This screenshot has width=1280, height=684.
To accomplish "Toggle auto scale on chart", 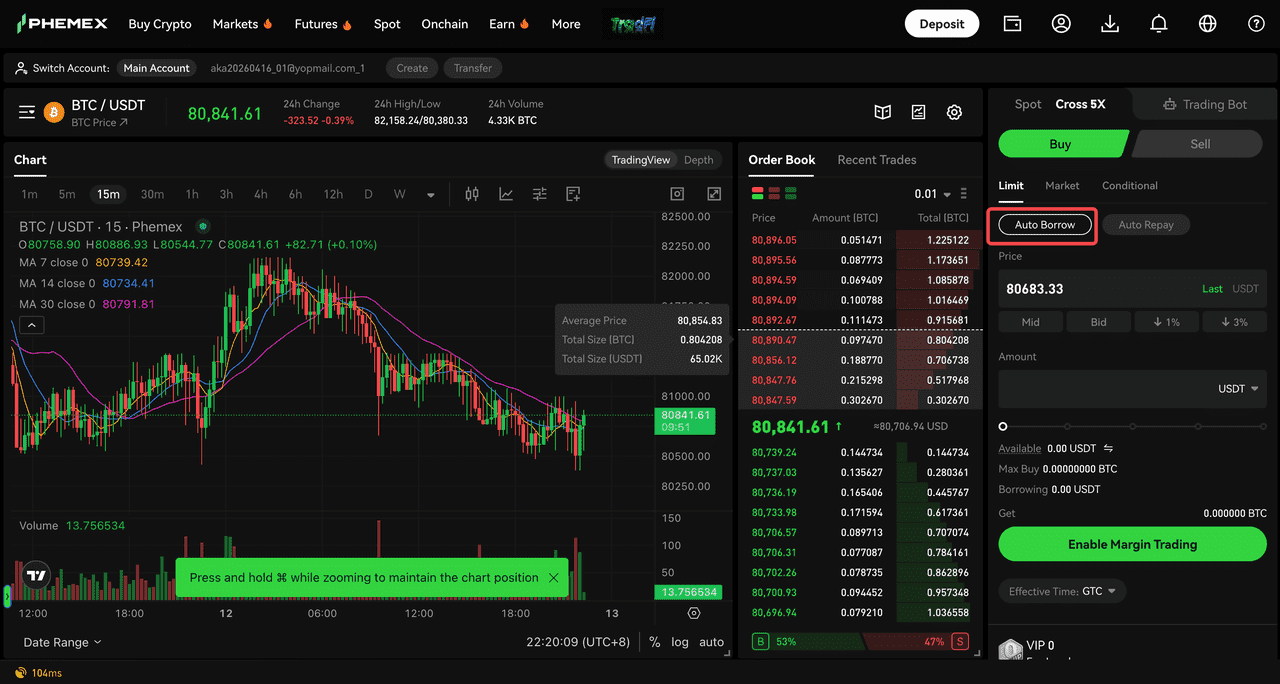I will pyautogui.click(x=711, y=642).
